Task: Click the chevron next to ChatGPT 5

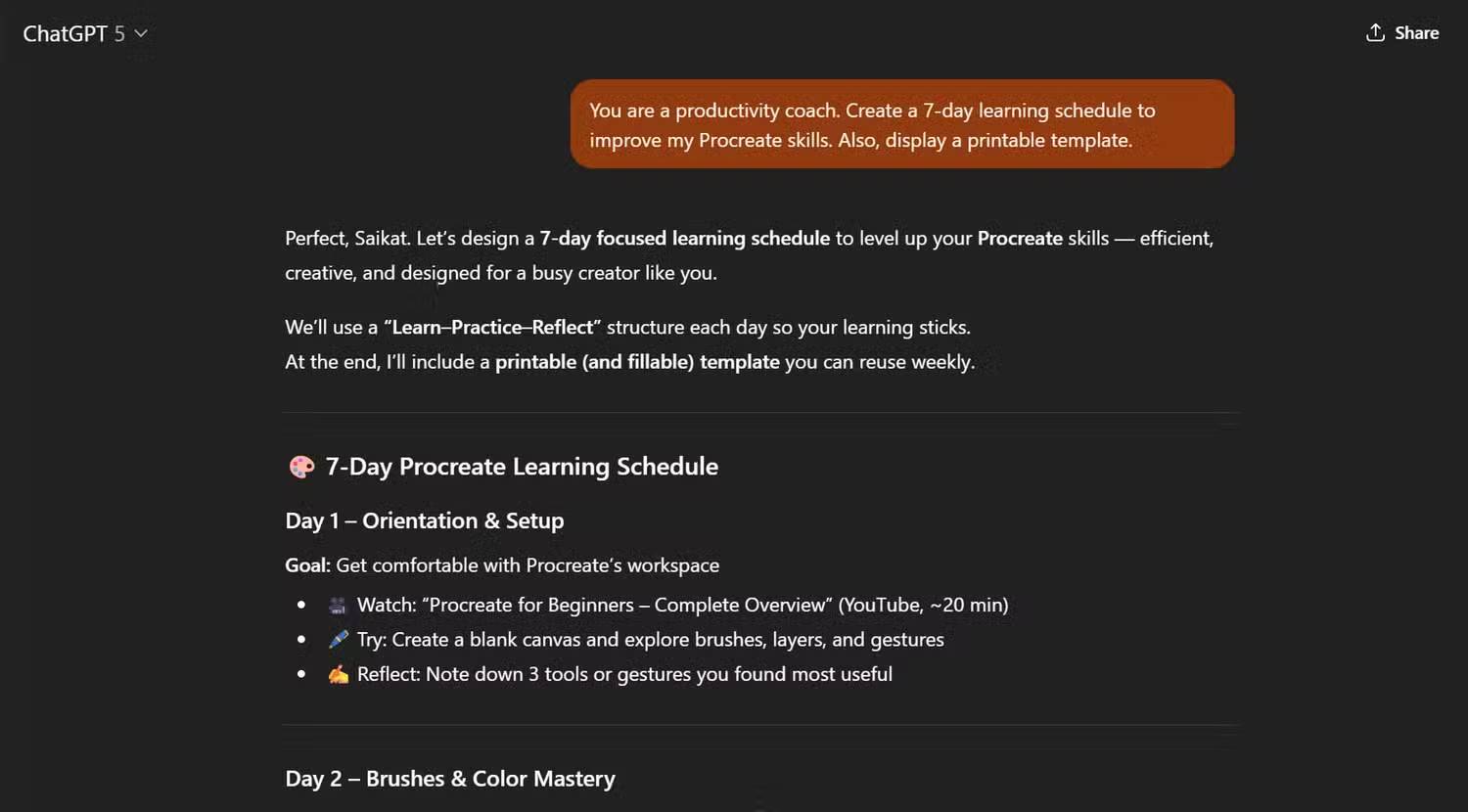Action: (x=141, y=33)
